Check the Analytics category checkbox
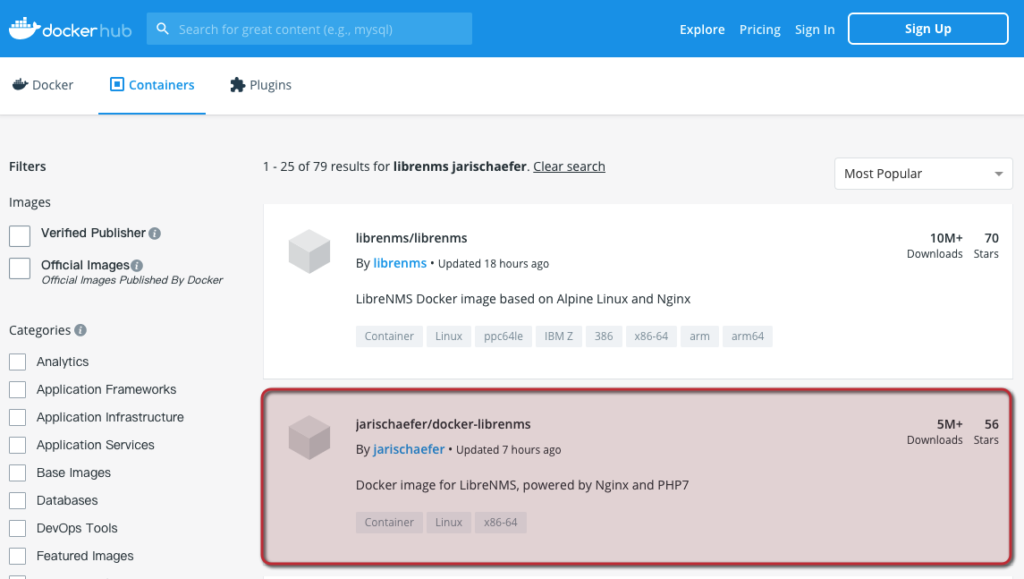 (18, 362)
